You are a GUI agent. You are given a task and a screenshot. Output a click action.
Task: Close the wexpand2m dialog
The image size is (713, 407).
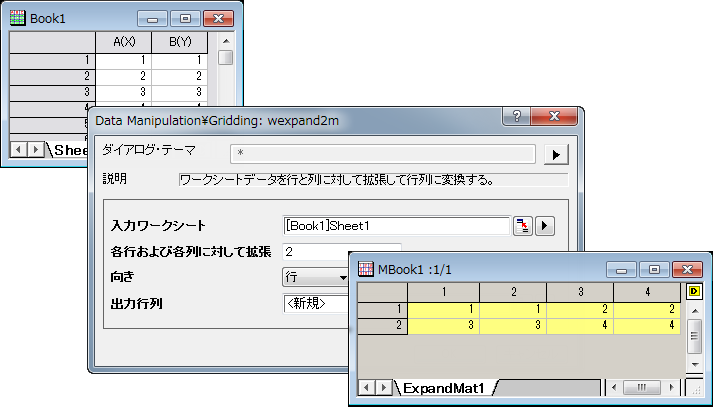[x=554, y=116]
